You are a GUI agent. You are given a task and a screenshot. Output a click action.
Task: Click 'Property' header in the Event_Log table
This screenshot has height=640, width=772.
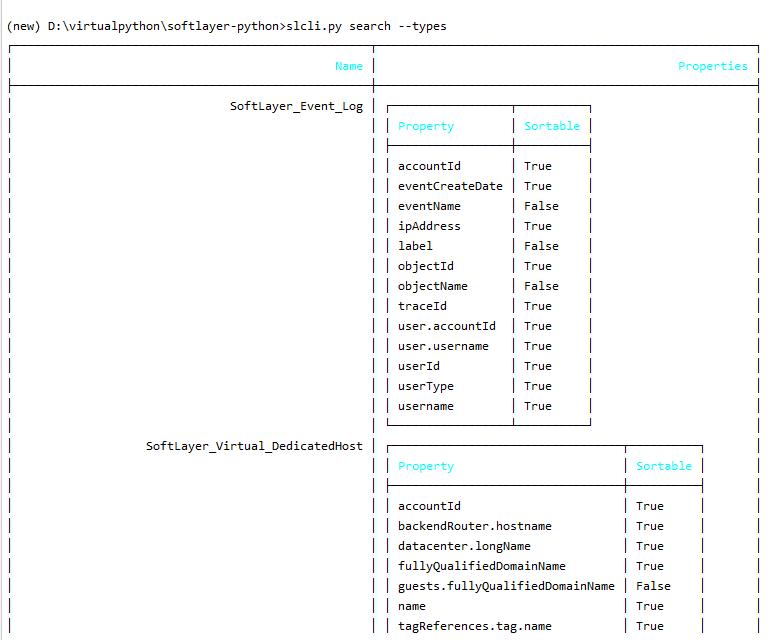coord(426,127)
